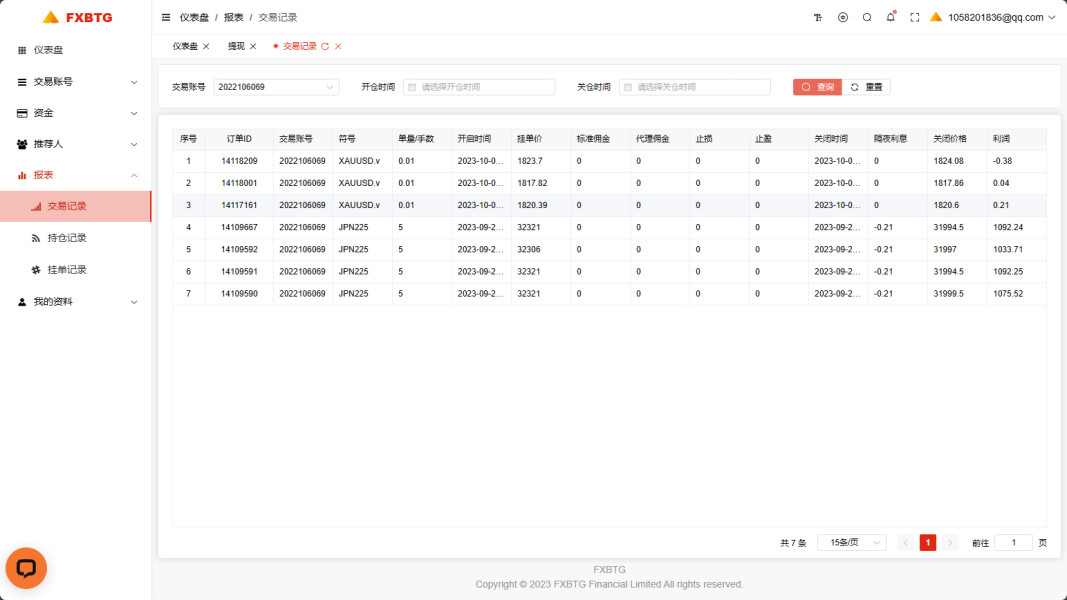Screen dimensions: 1067x600
Task: Open notifications bell
Action: (890, 17)
